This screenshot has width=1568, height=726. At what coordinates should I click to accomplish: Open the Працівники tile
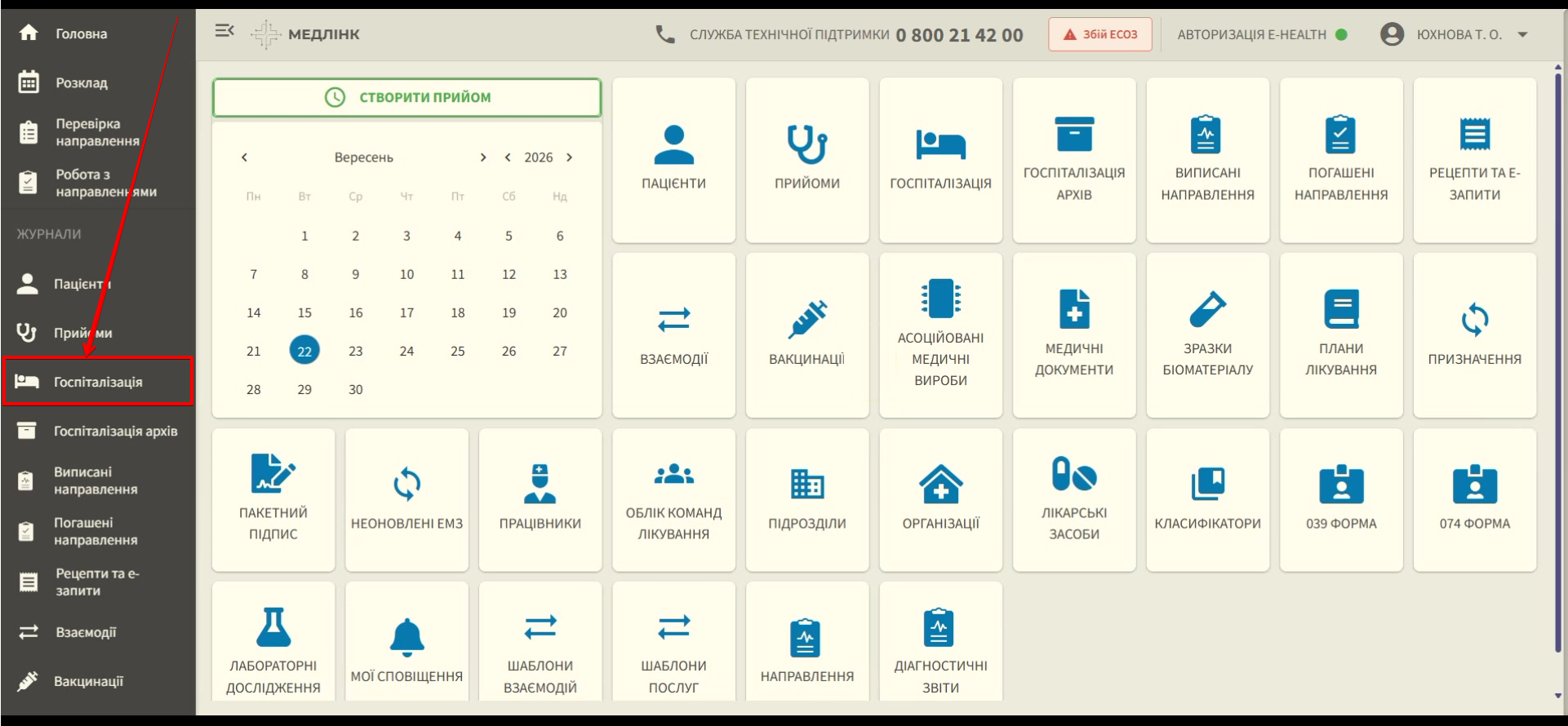point(540,500)
